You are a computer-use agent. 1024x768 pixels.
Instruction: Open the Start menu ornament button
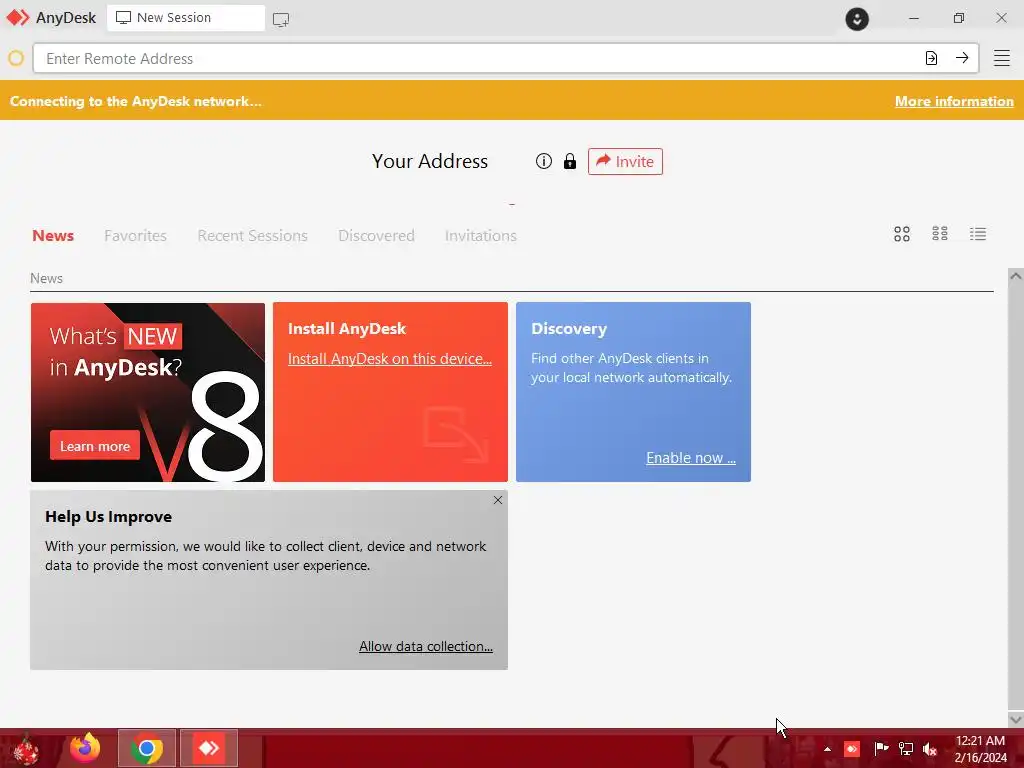pos(26,749)
